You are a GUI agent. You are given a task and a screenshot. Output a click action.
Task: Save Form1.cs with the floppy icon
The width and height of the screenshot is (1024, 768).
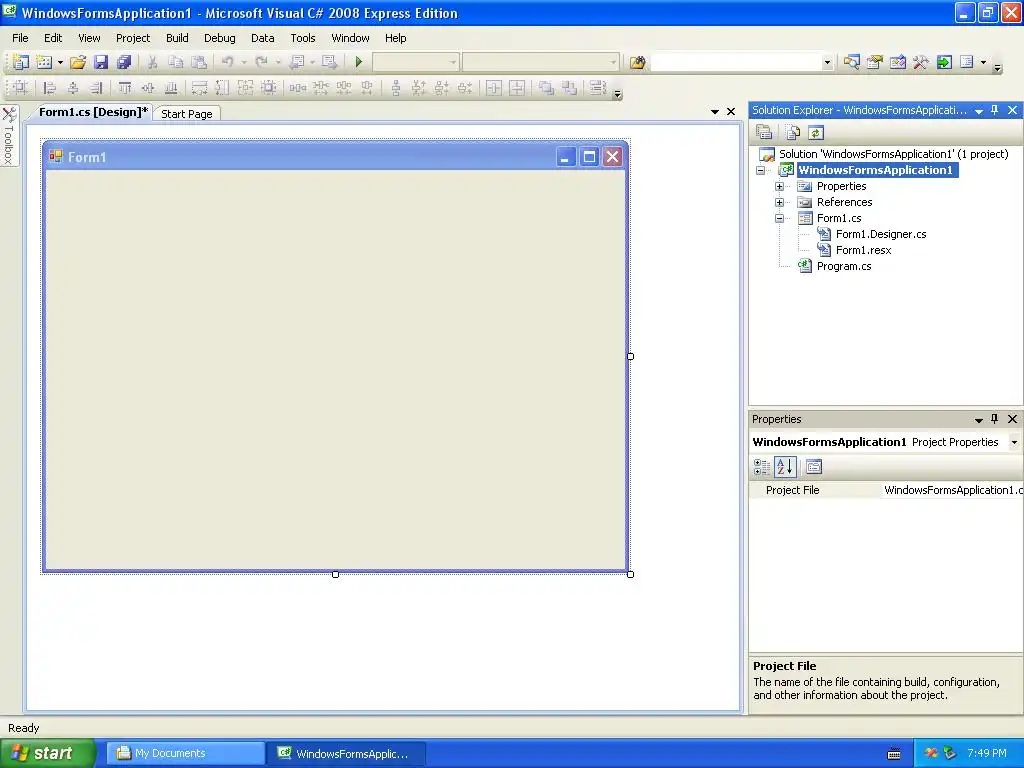pyautogui.click(x=101, y=62)
